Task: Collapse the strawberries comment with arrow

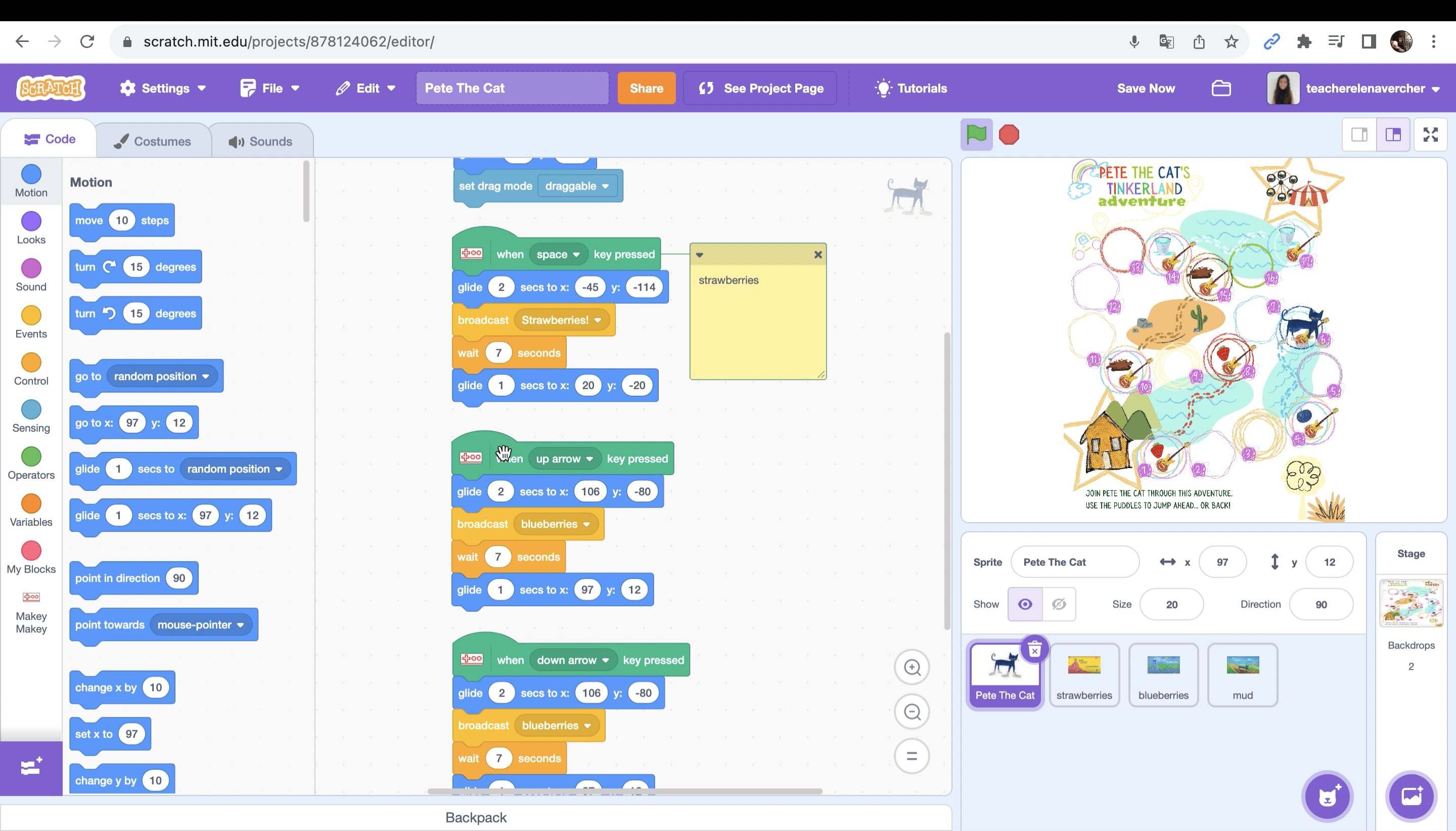Action: [x=699, y=255]
